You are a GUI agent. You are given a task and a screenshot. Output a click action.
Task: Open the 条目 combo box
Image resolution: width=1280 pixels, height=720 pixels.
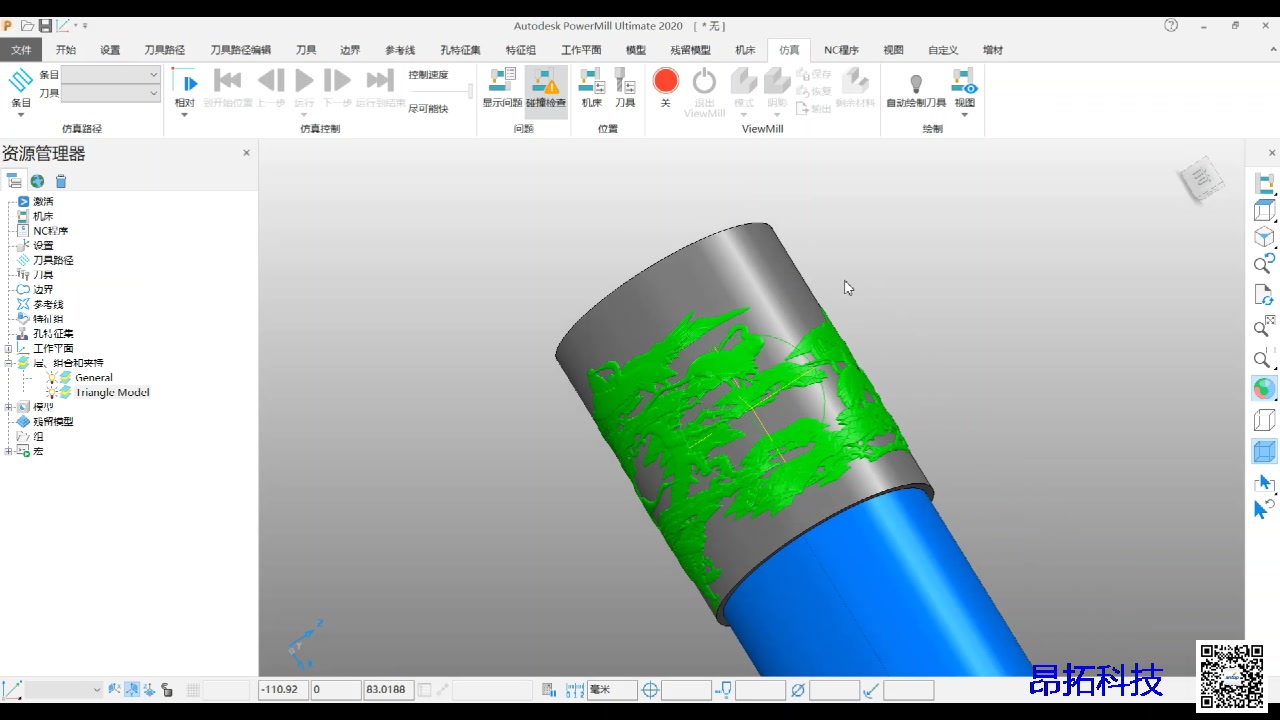[x=110, y=75]
